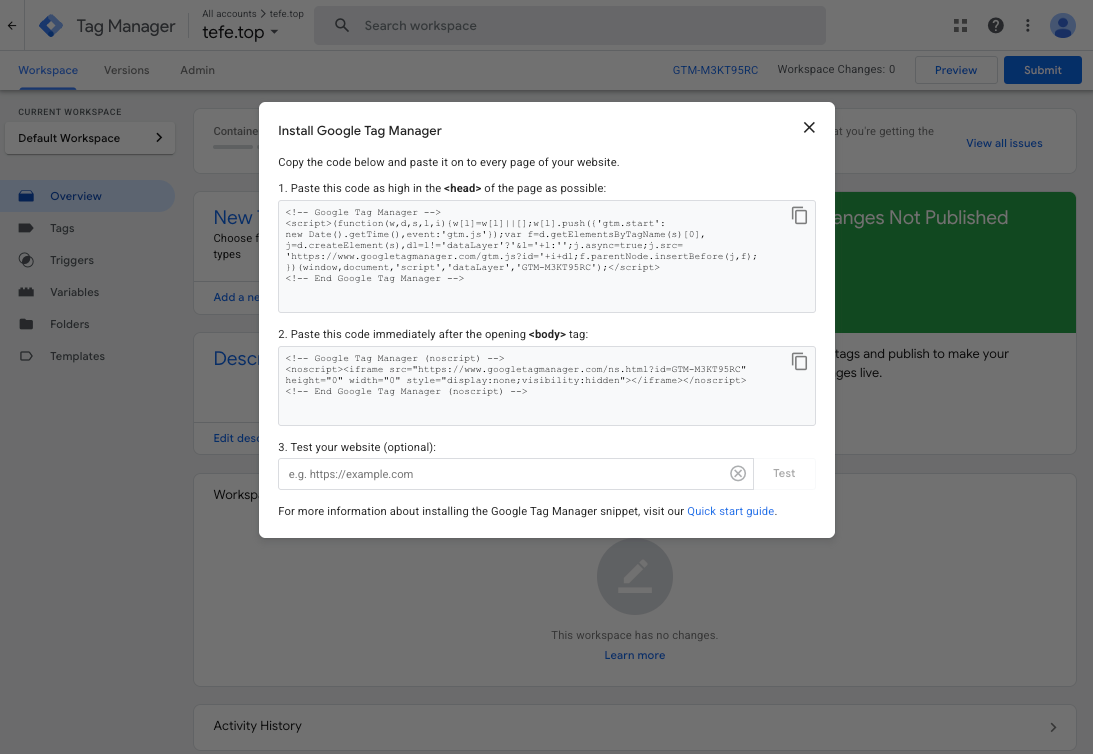Image resolution: width=1093 pixels, height=754 pixels.
Task: Switch to the Admin tab
Action: 197,70
